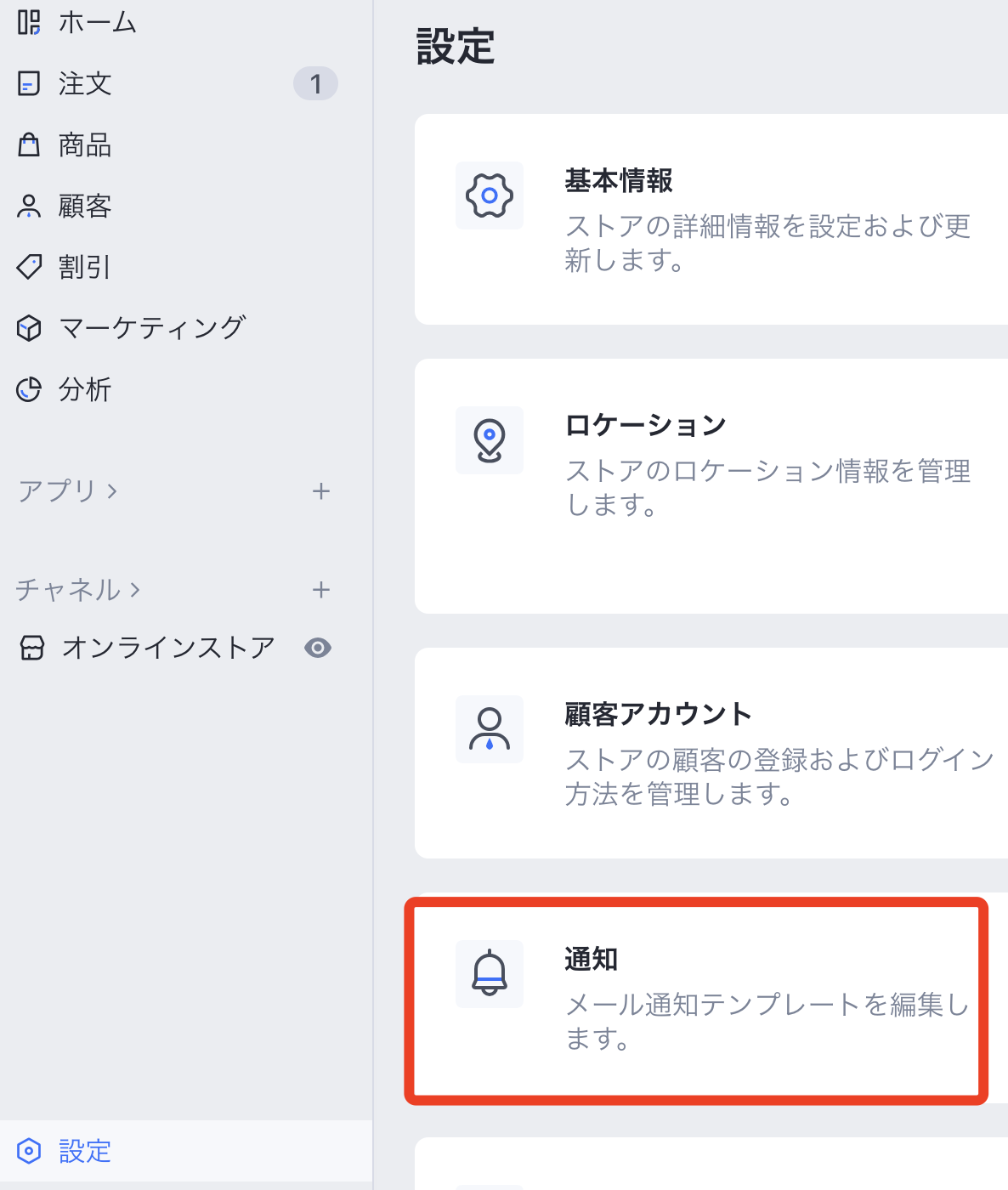Add a new app with plus button
The height and width of the screenshot is (1190, 1008).
coord(321,491)
